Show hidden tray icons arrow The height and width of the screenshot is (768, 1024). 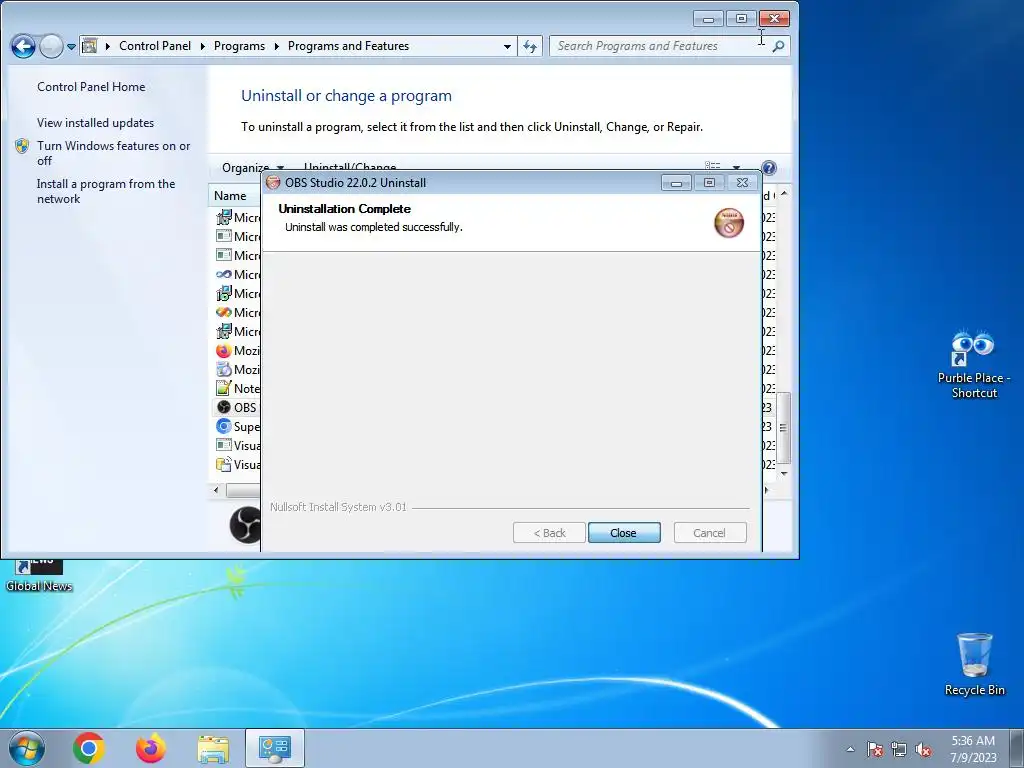850,749
